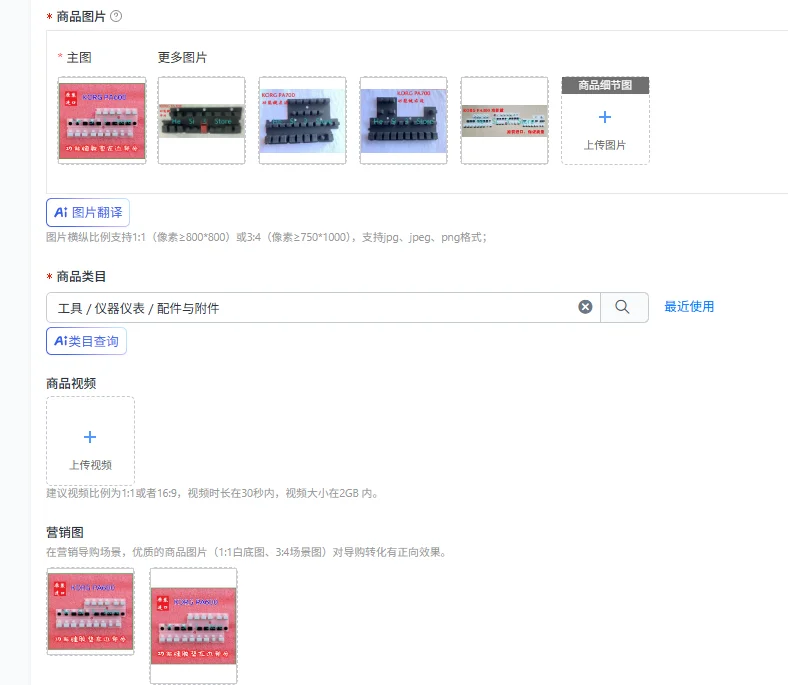Click the 更多图片 label
Viewport: 788px width, 685px height.
(182, 58)
